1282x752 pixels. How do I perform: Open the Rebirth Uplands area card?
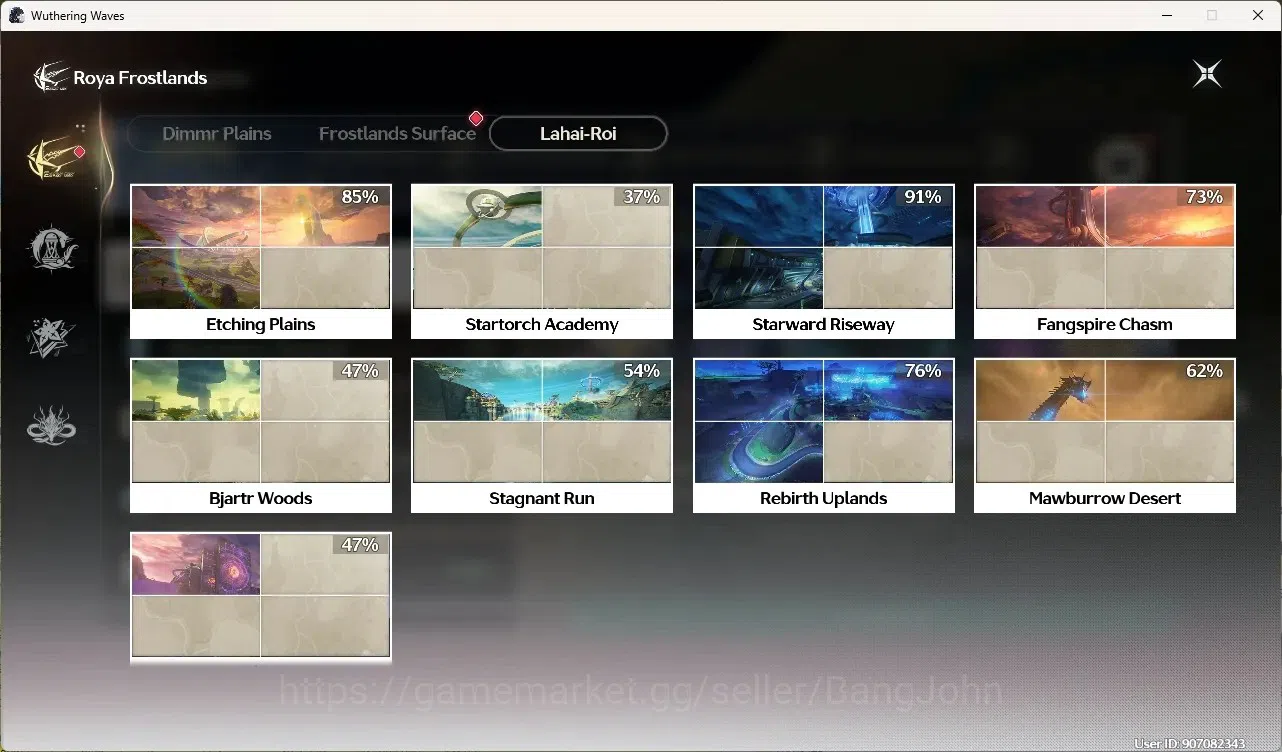tap(824, 436)
